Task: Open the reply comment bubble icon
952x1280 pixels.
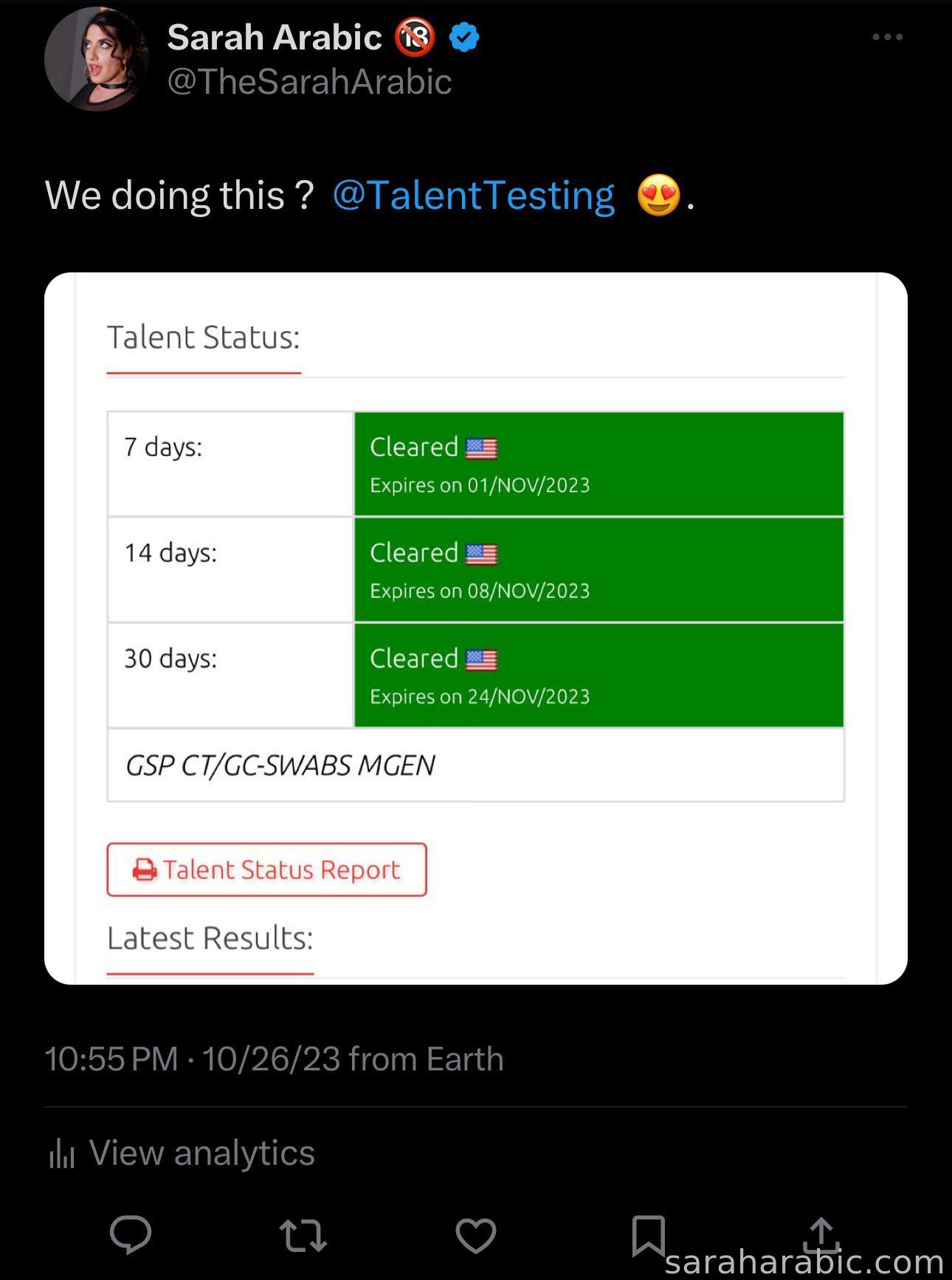Action: click(x=131, y=1234)
